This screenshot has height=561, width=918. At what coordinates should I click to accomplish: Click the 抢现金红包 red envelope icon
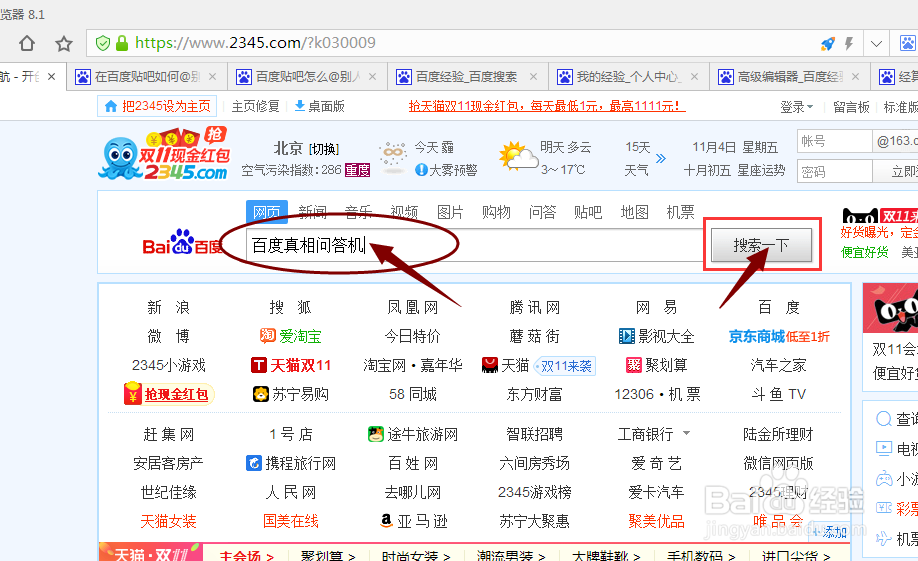132,394
